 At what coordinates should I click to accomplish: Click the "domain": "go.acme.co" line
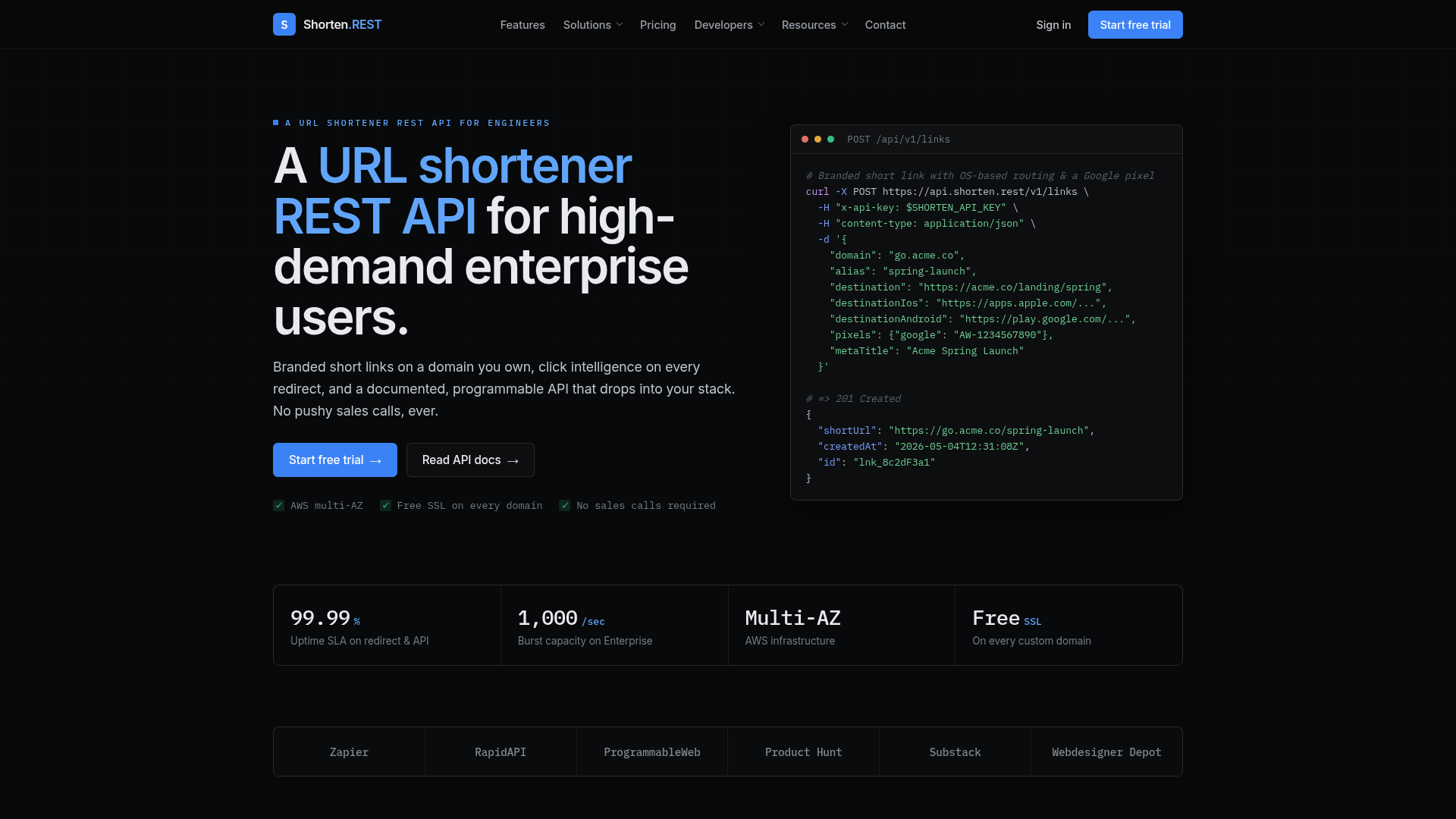tap(897, 256)
